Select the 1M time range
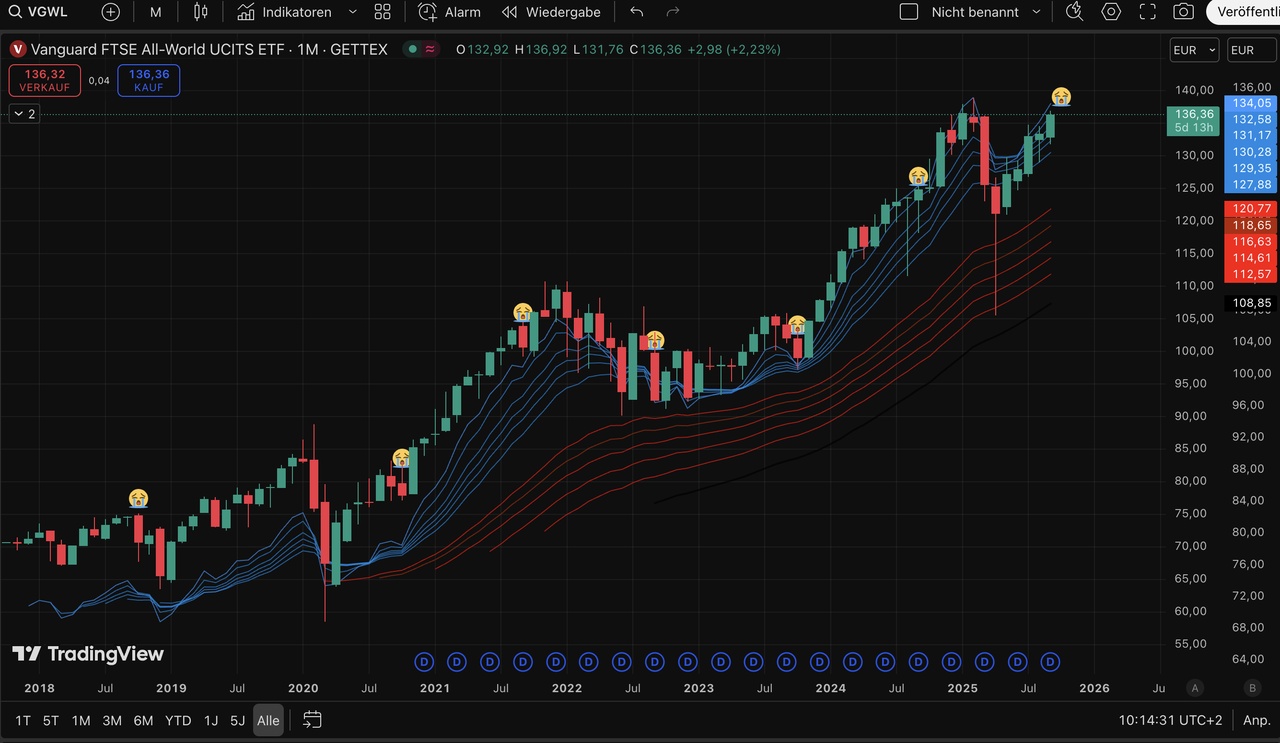The width and height of the screenshot is (1280, 743). click(81, 720)
